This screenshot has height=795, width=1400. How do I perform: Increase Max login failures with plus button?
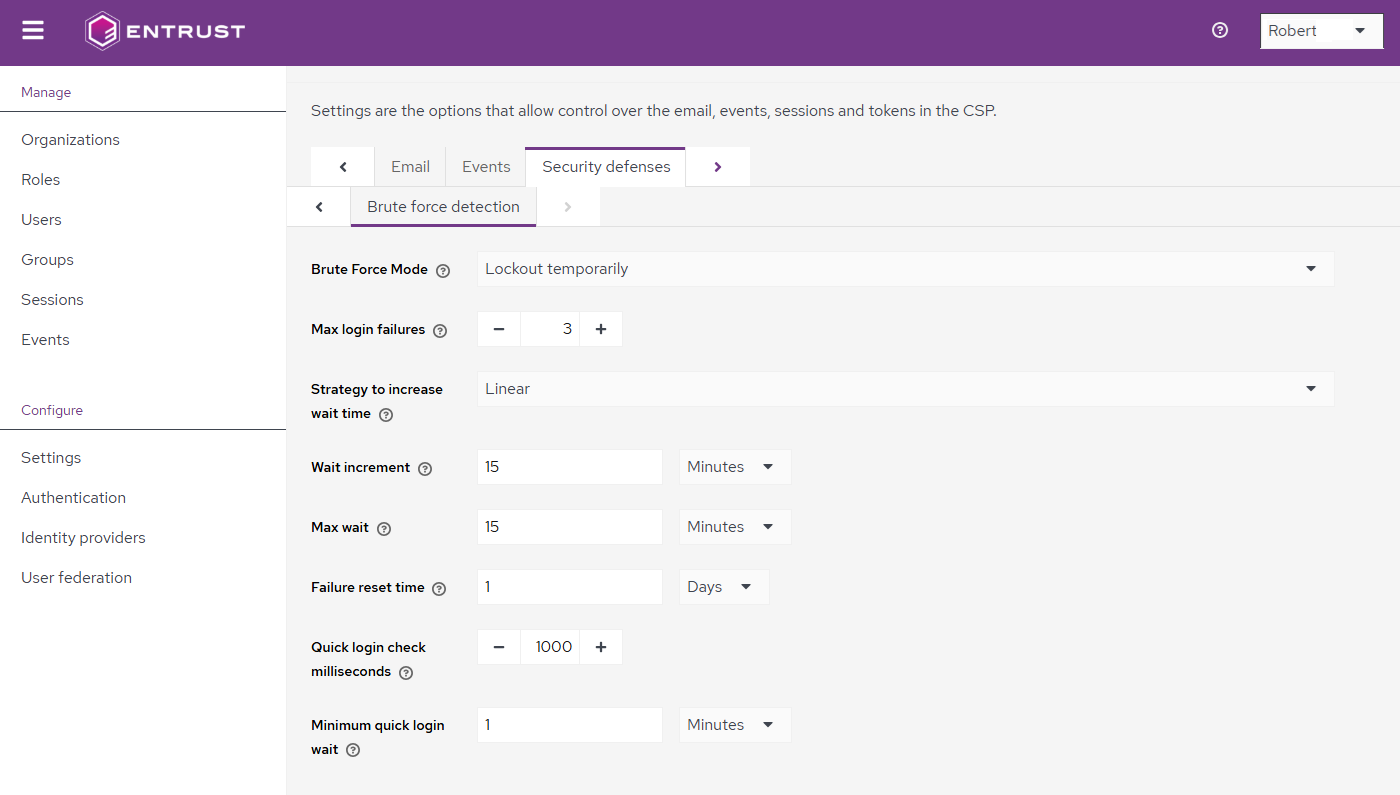(601, 329)
